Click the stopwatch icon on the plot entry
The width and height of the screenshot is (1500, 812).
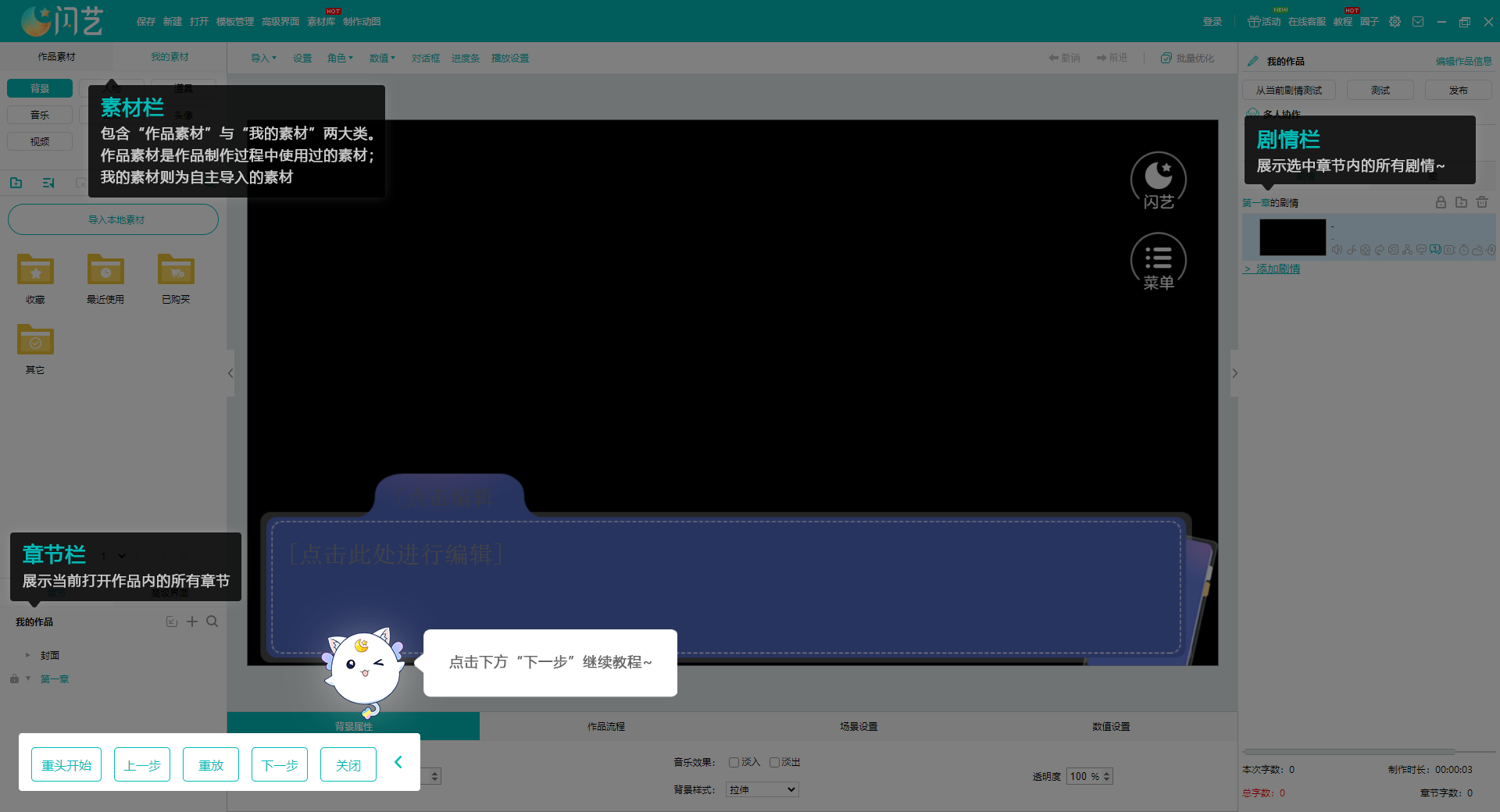[1463, 251]
